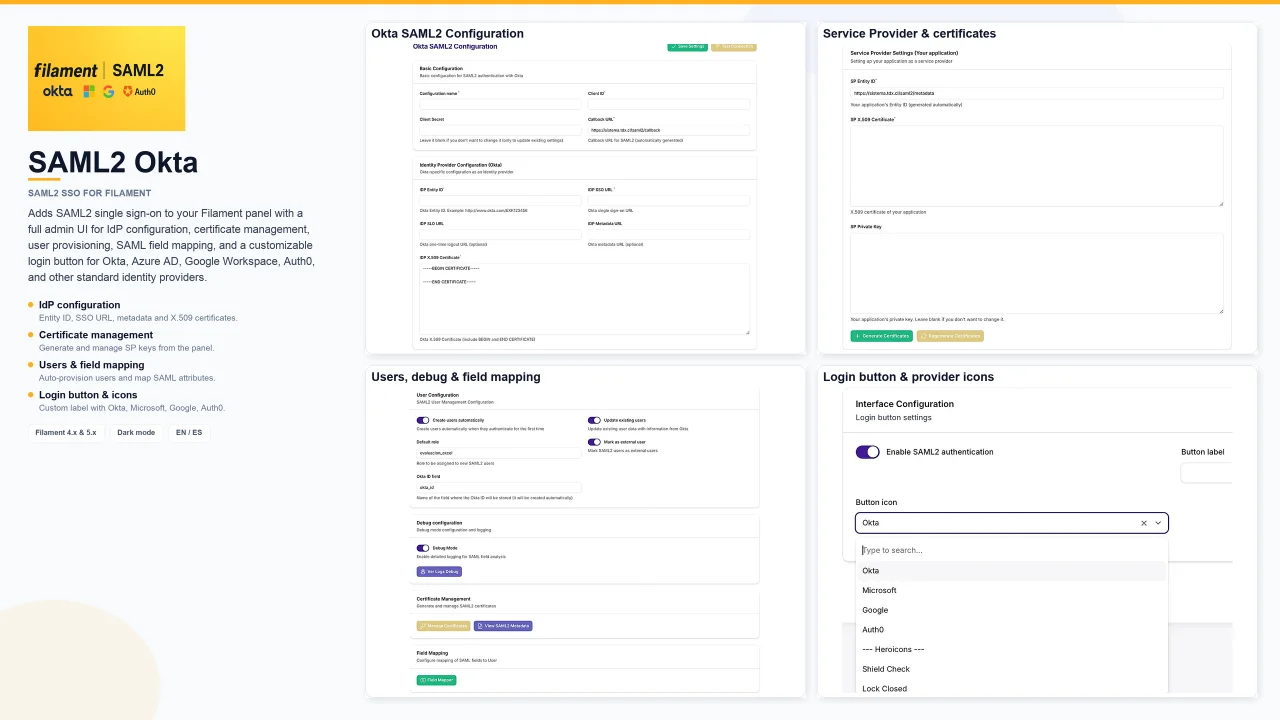
Task: Click the Filament 4.x & 5.x badge
Action: pyautogui.click(x=66, y=433)
